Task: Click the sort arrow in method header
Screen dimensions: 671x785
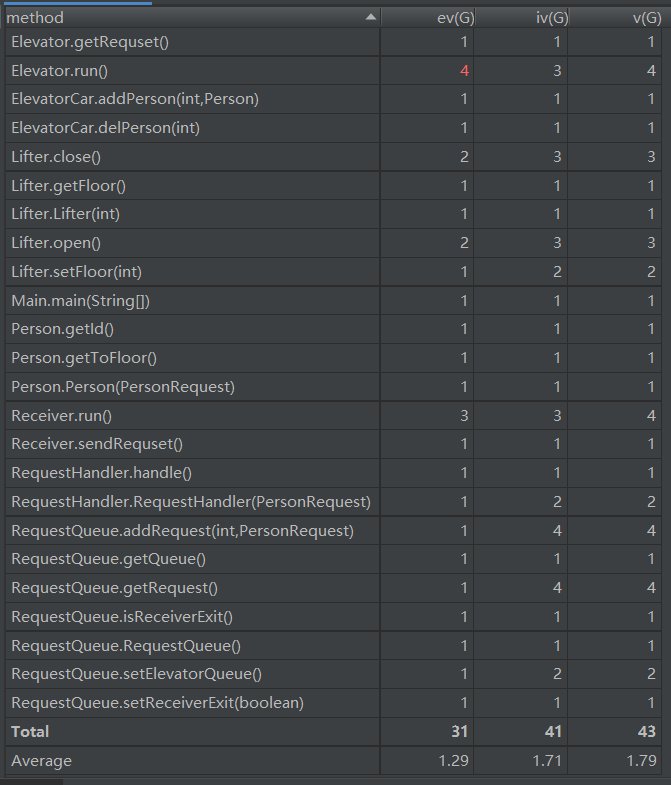Action: (x=371, y=18)
